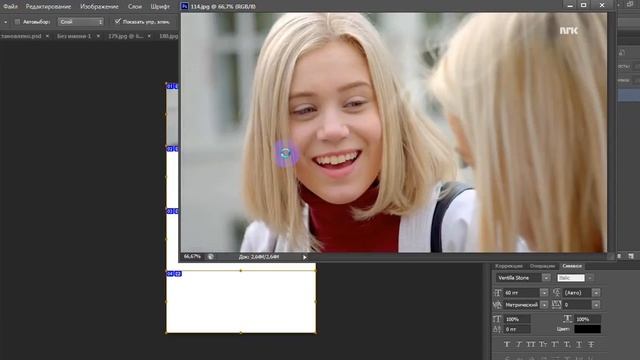Click the tracking icon

click(x=557, y=304)
